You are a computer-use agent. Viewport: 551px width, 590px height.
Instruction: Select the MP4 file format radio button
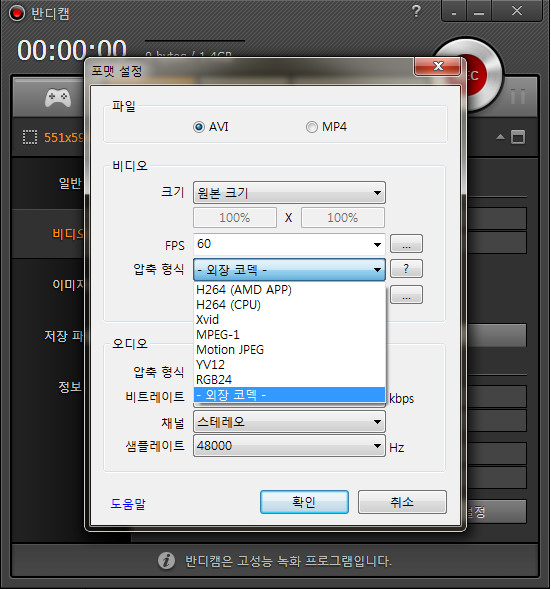(x=312, y=127)
